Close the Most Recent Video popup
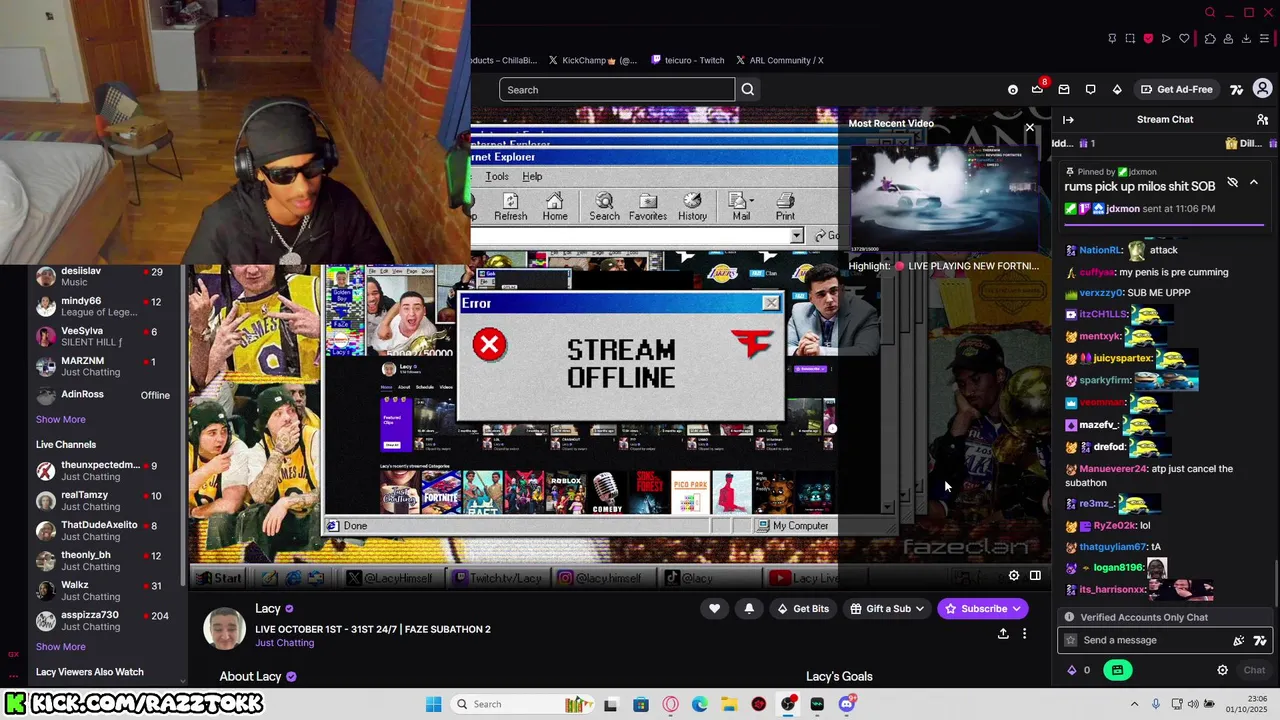The width and height of the screenshot is (1280, 720). 1029,127
